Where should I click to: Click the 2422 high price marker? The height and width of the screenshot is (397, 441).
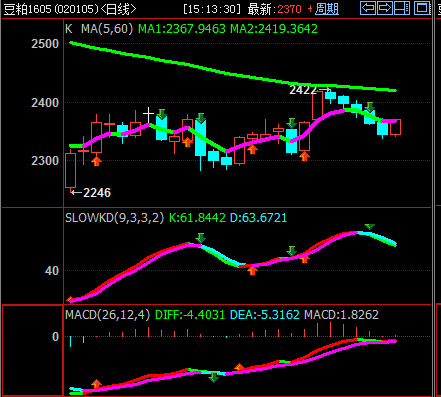click(309, 90)
